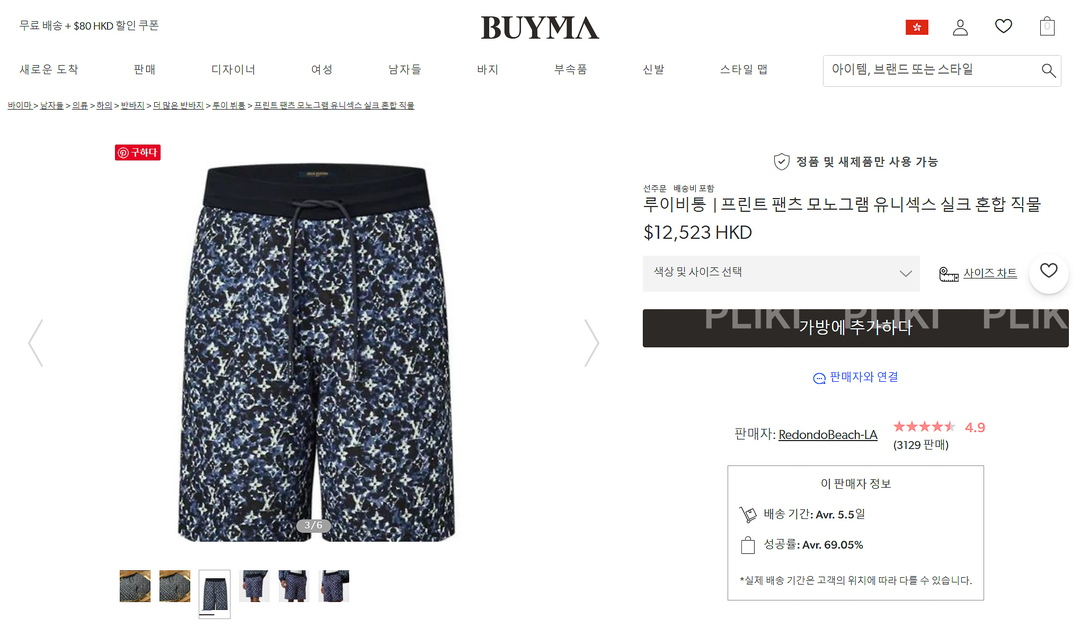Add product to favorites with heart button

1048,271
